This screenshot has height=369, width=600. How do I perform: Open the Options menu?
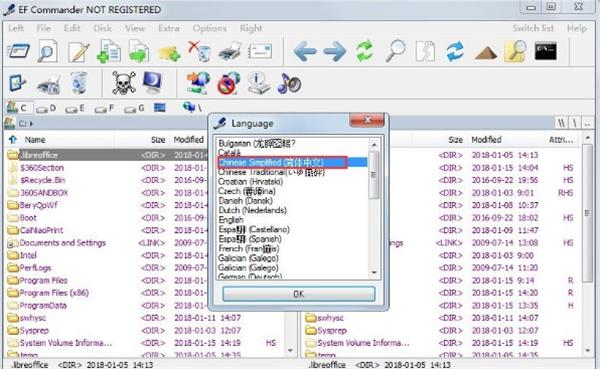pyautogui.click(x=209, y=28)
